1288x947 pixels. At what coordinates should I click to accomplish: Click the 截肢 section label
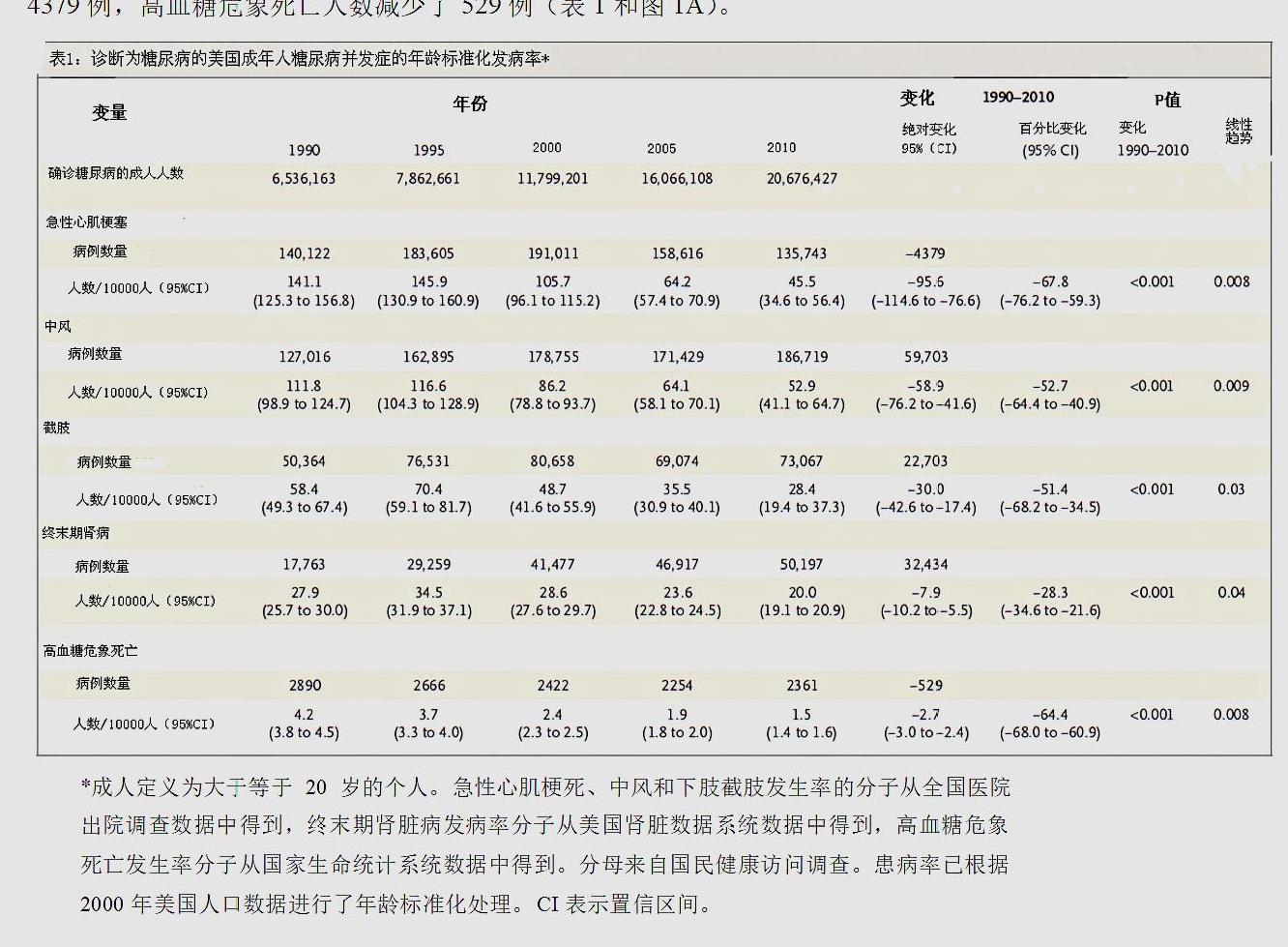point(57,428)
